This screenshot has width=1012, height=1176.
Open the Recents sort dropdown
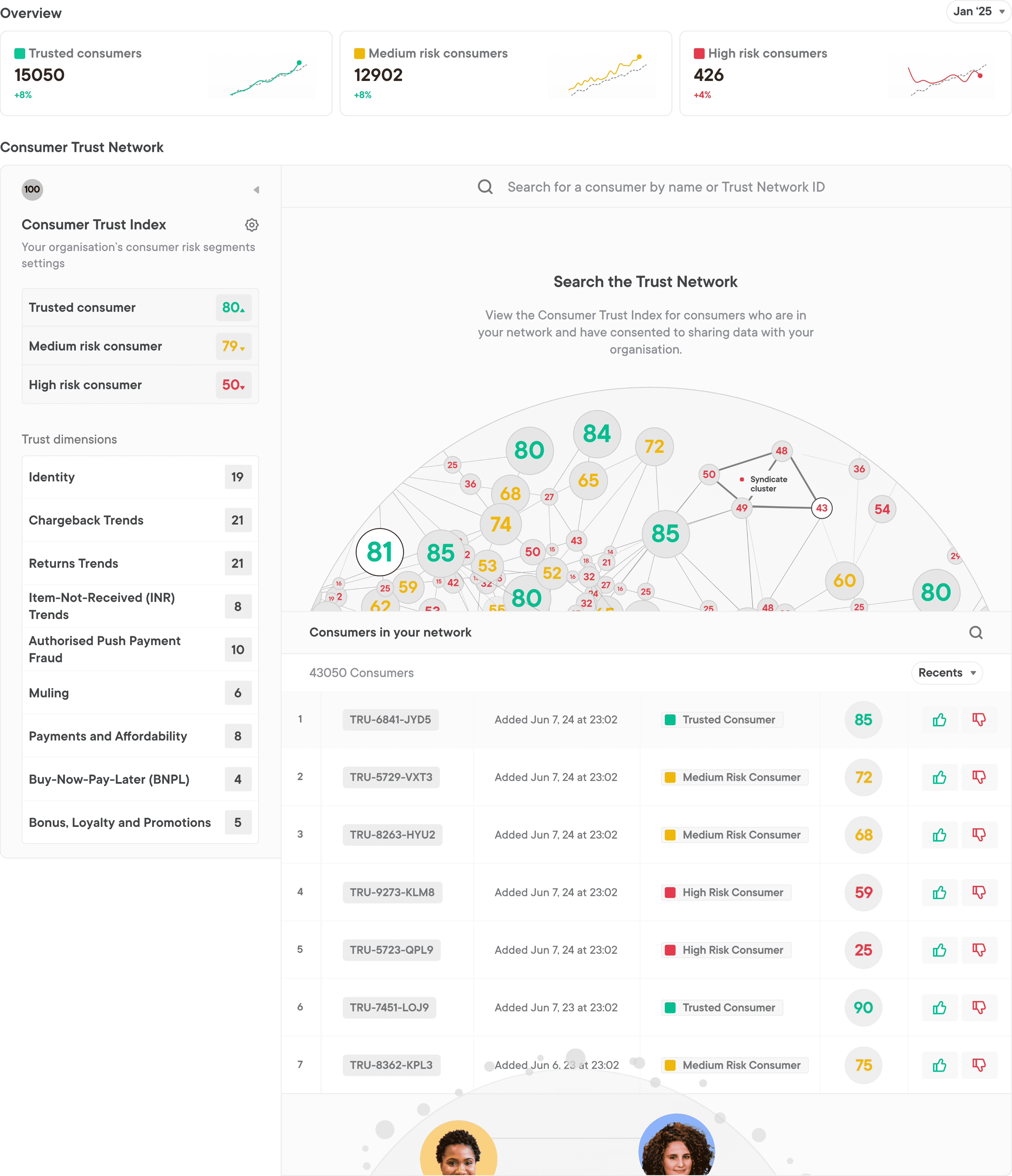click(947, 673)
